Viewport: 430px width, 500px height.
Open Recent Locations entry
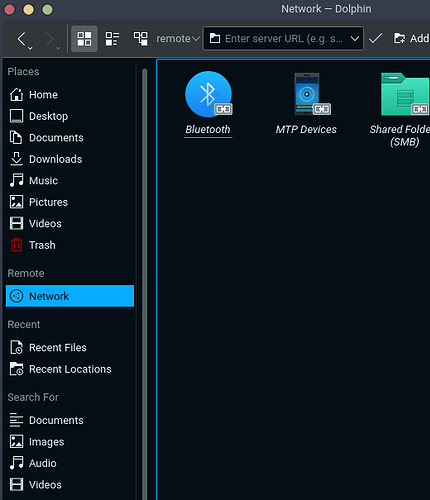[x=70, y=369]
